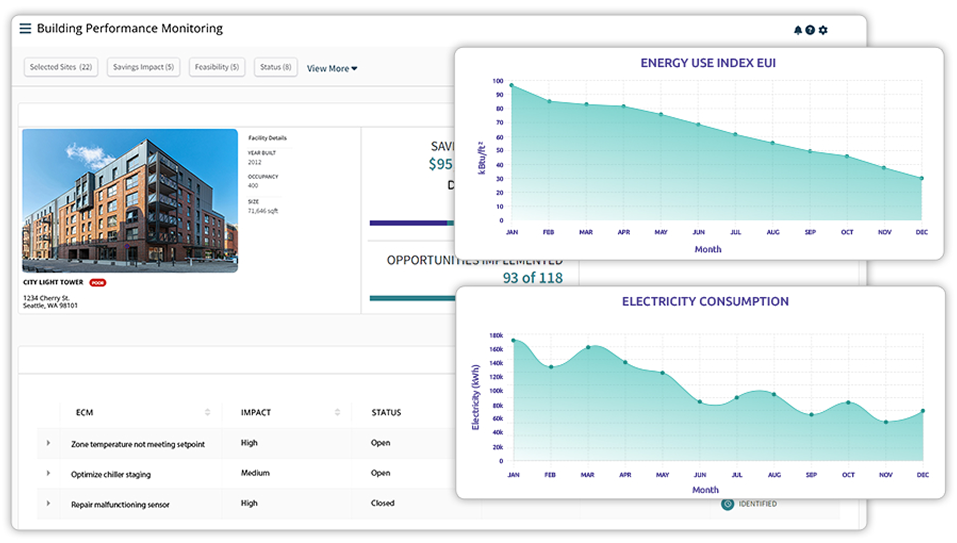The width and height of the screenshot is (957, 543).
Task: Open the hamburger navigation menu
Action: [x=25, y=29]
